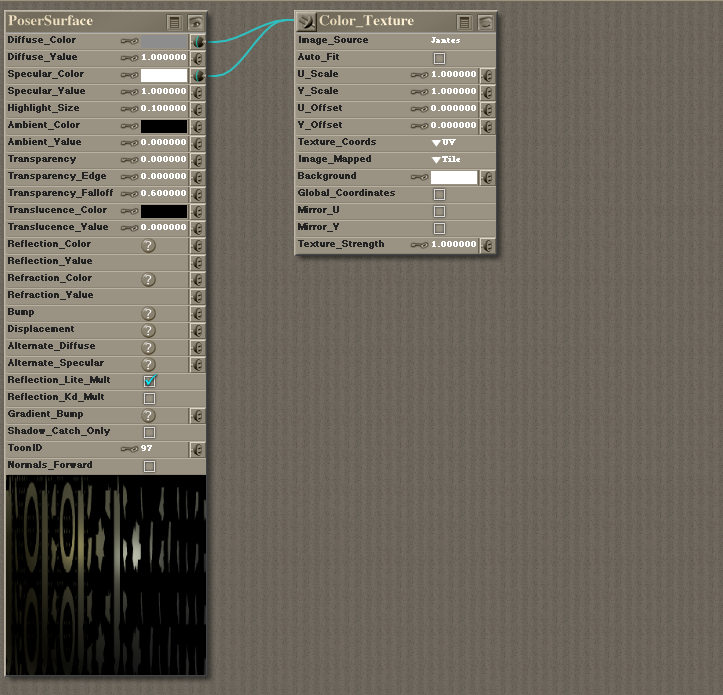
Task: Check the Shadow_Catch_Only box
Action: pos(149,432)
